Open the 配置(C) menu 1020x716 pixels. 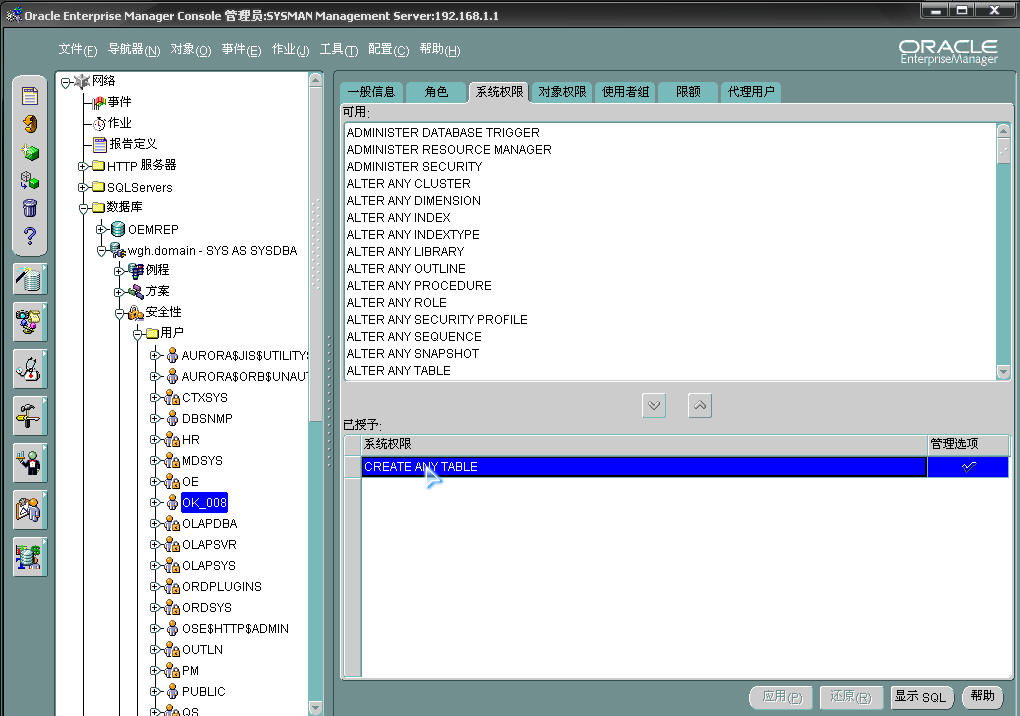(x=388, y=49)
